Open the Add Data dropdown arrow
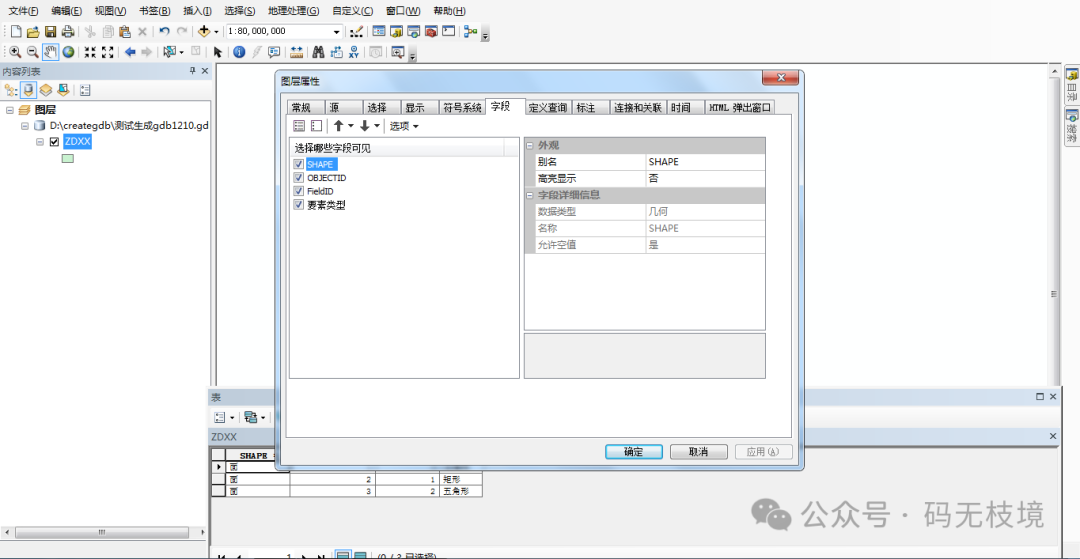 [216, 32]
